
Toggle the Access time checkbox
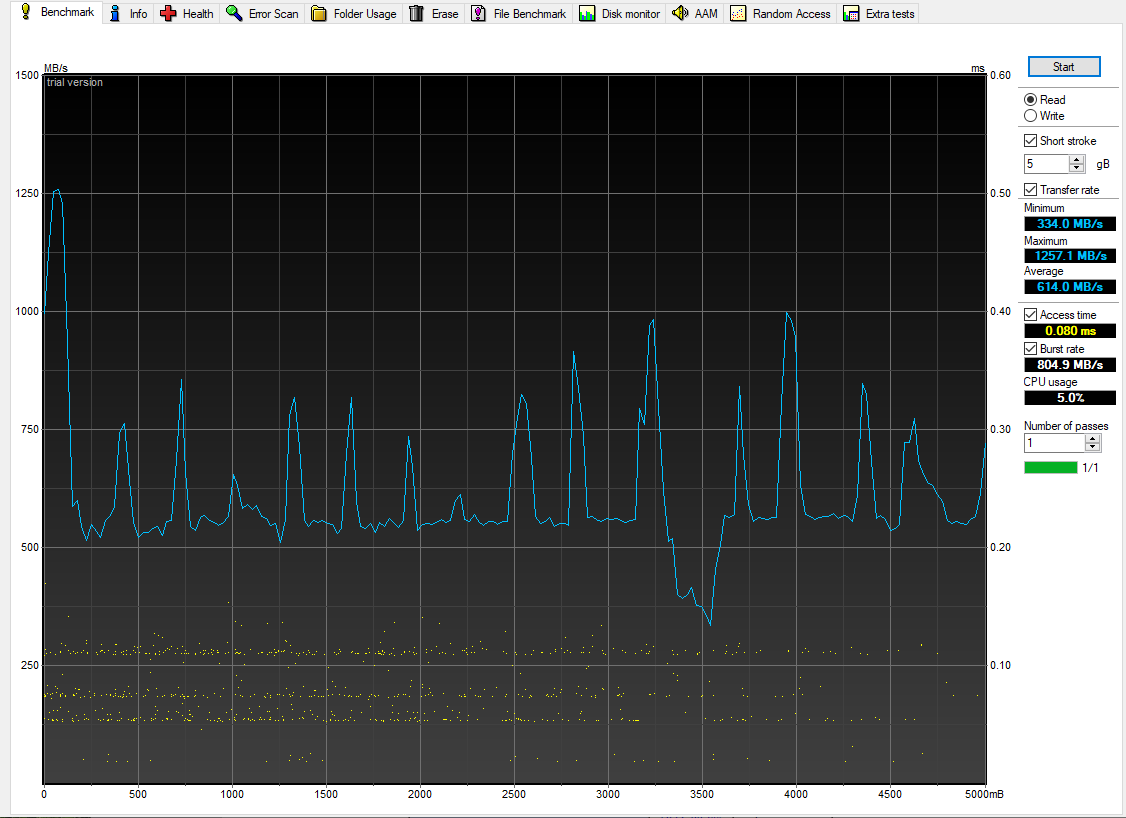coord(1030,315)
